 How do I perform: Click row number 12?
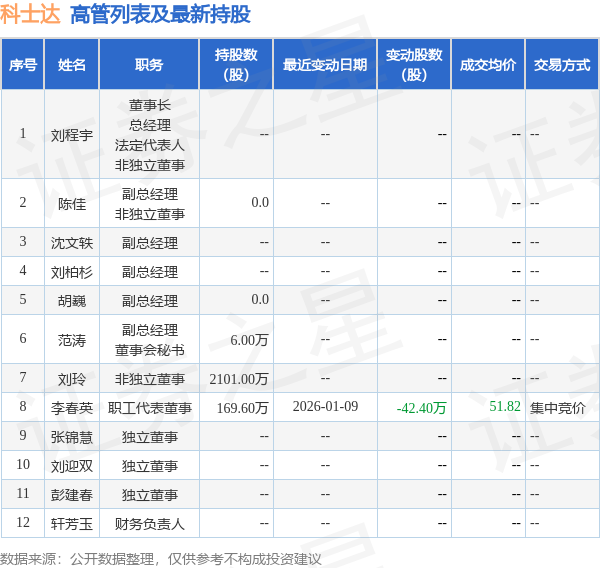tap(23, 522)
